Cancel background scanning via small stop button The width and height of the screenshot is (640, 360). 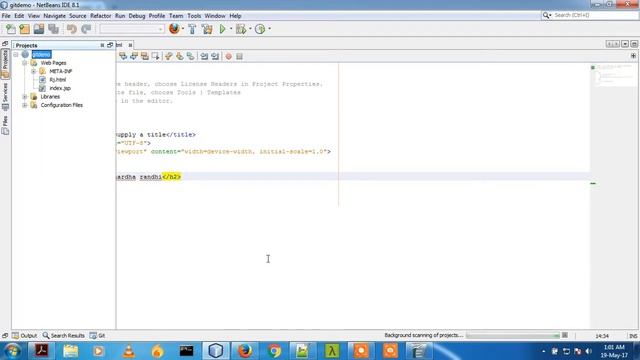coord(565,335)
